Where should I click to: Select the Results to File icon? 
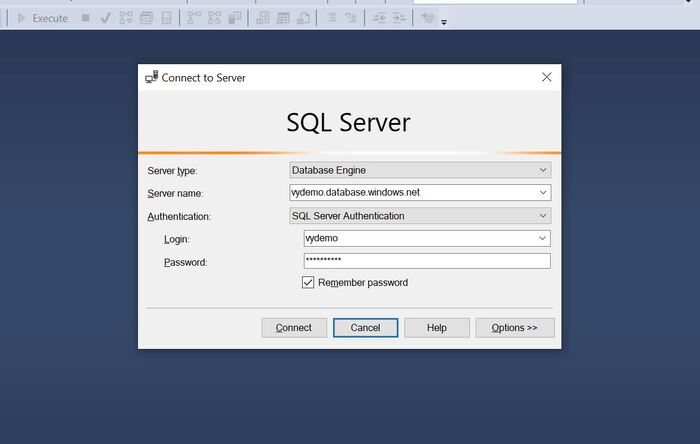pyautogui.click(x=304, y=18)
